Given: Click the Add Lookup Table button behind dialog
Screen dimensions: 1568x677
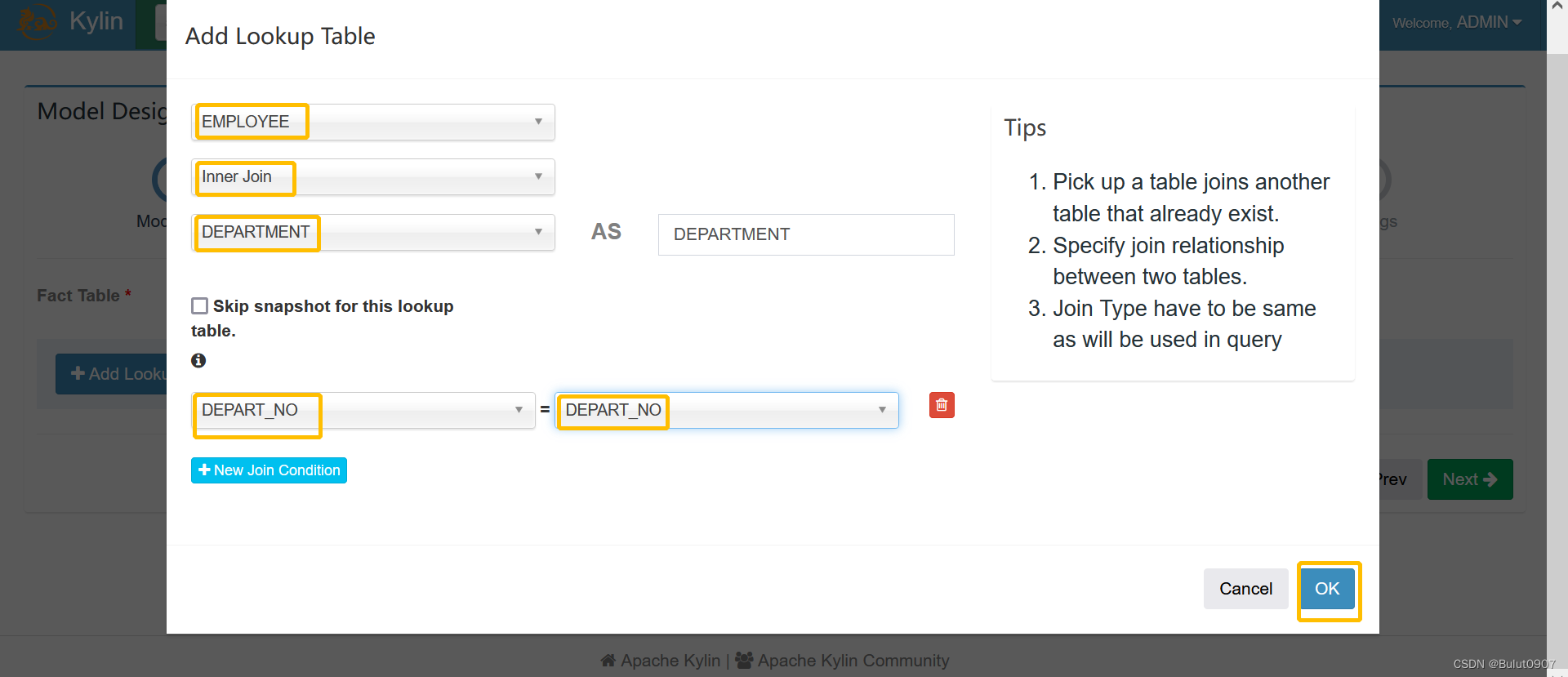Looking at the screenshot, I should pyautogui.click(x=112, y=374).
